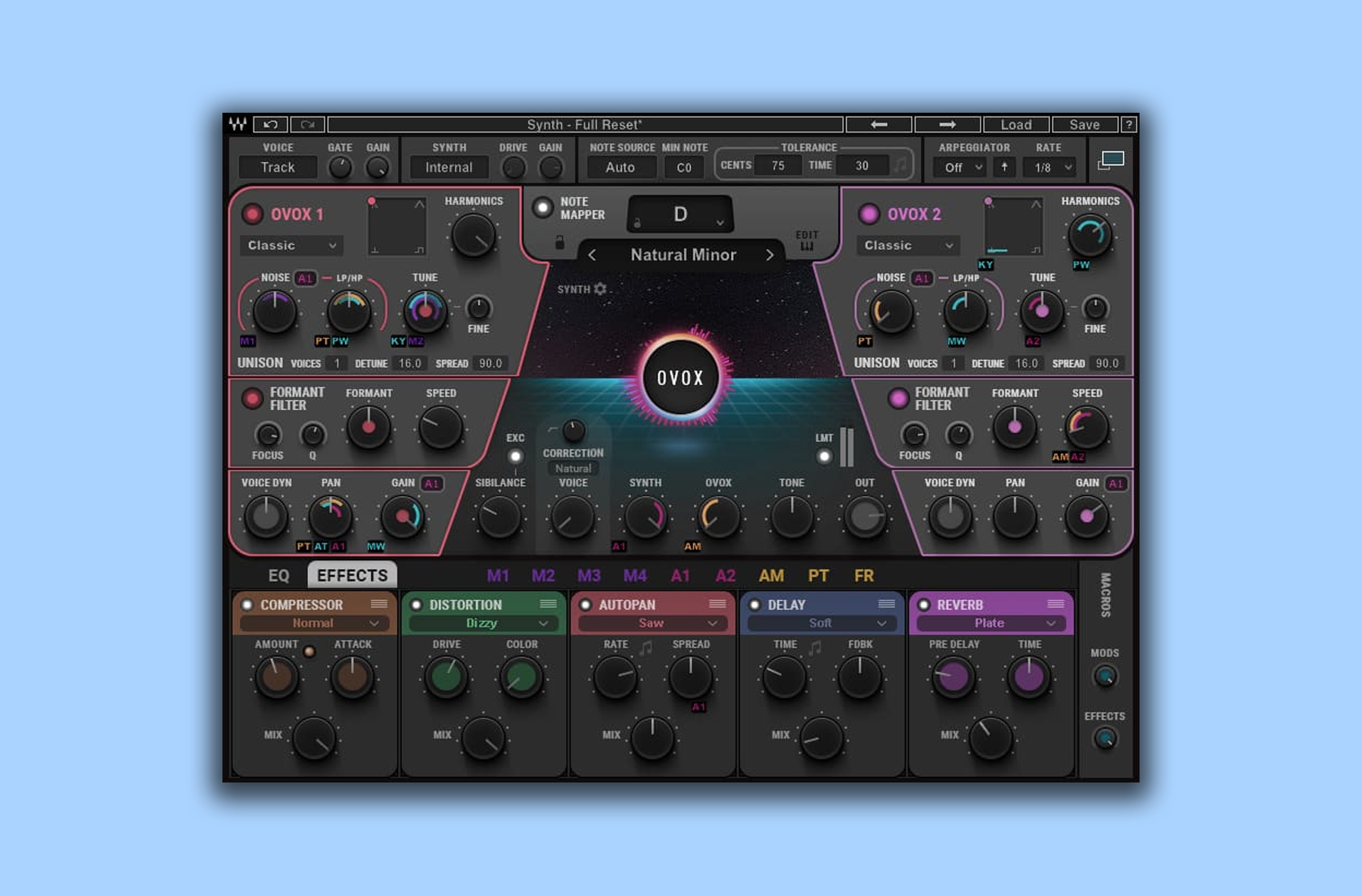
Task: Toggle OVOX 2 power button
Action: [869, 214]
